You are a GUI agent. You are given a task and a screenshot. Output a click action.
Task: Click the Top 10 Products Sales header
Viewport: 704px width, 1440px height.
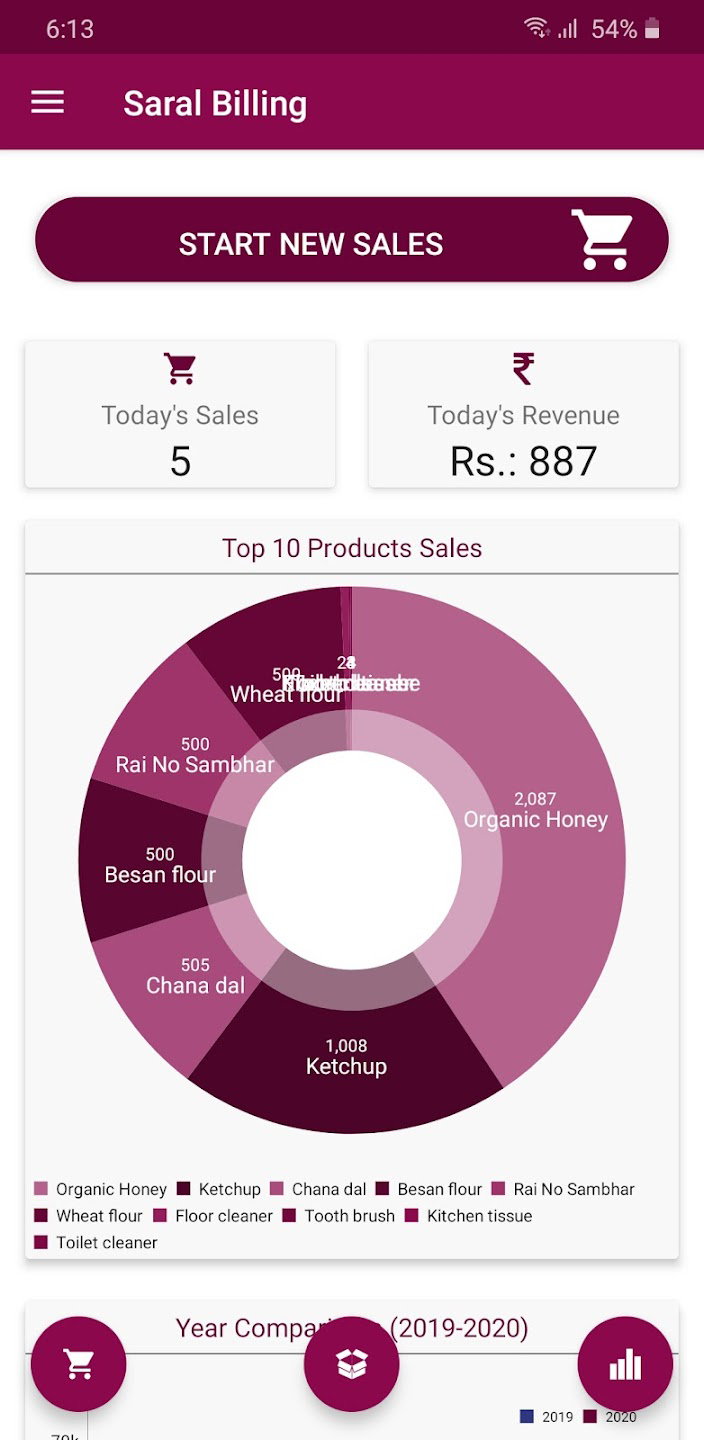pos(352,548)
